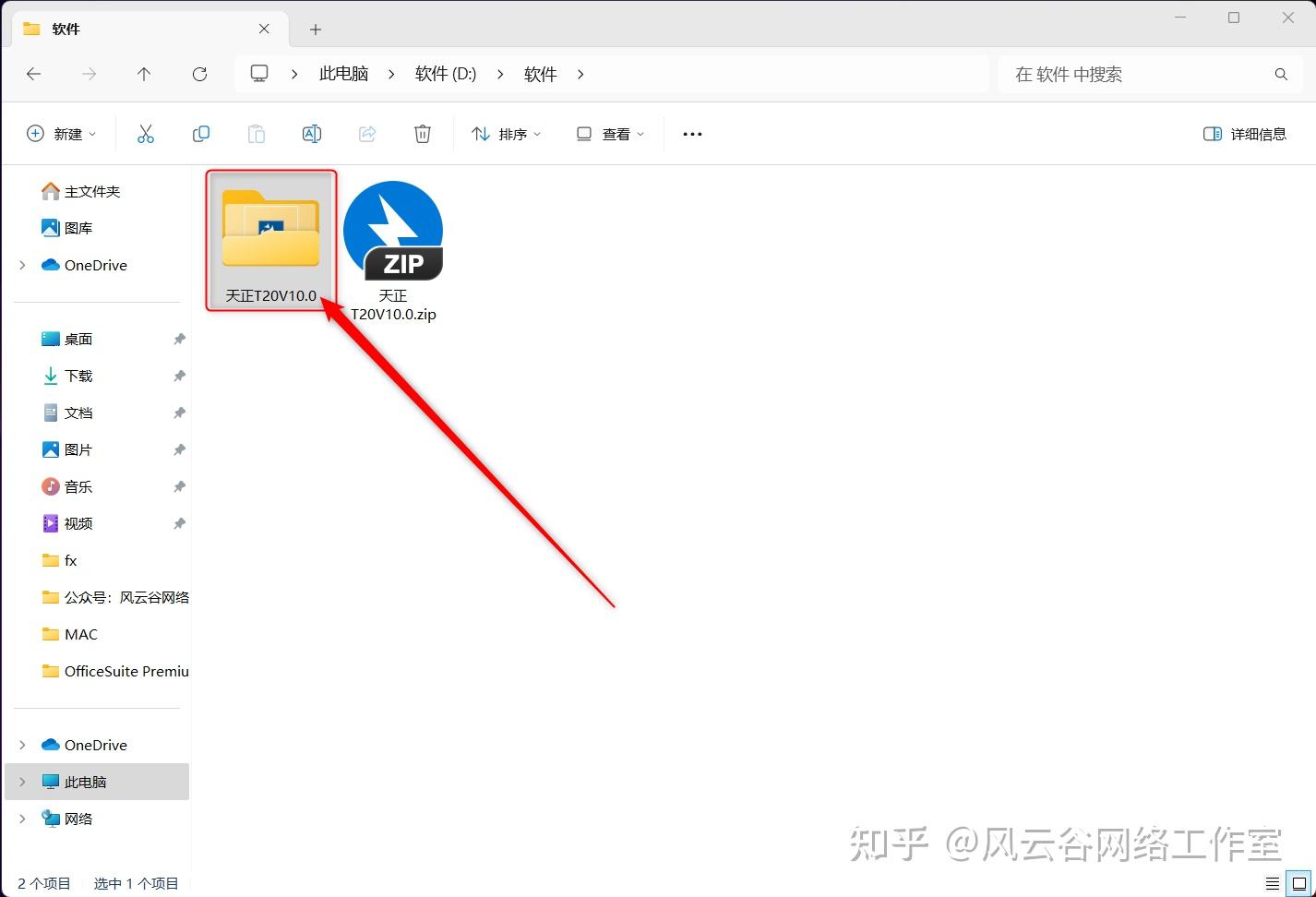Open a new tab with the plus icon
Viewport: 1316px width, 897px height.
point(315,30)
